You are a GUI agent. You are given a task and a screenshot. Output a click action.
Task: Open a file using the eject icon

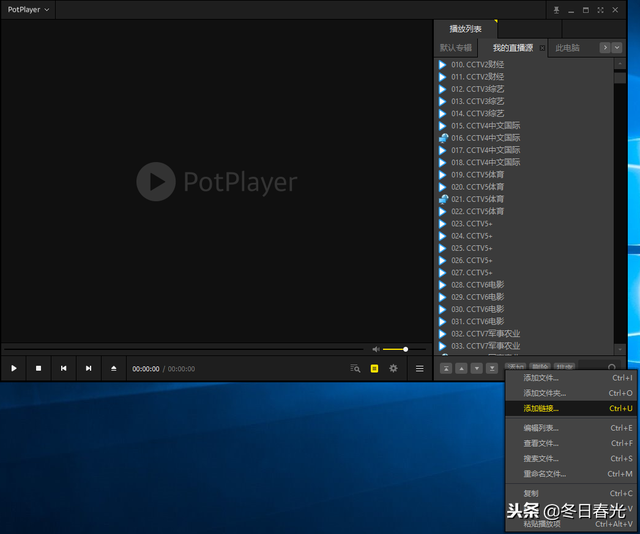(x=113, y=368)
